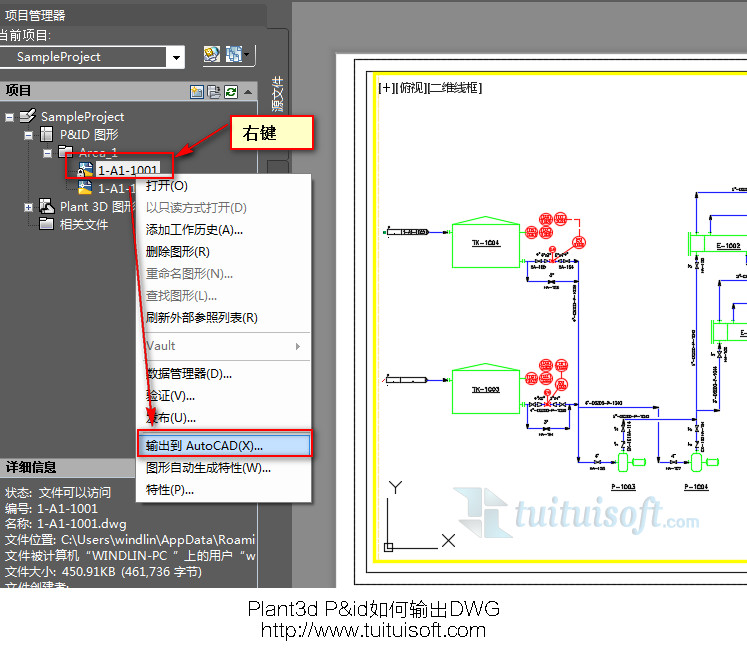Click the refresh DWG status icon

point(231,91)
